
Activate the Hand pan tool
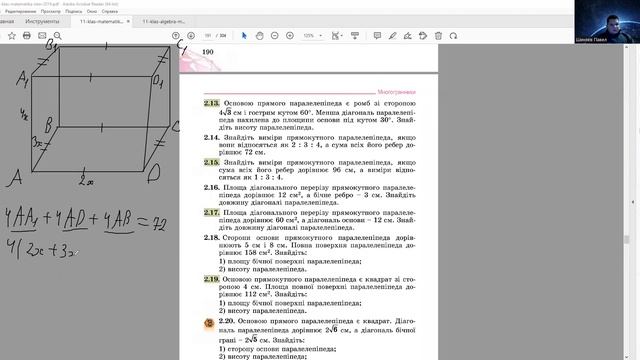tap(259, 36)
